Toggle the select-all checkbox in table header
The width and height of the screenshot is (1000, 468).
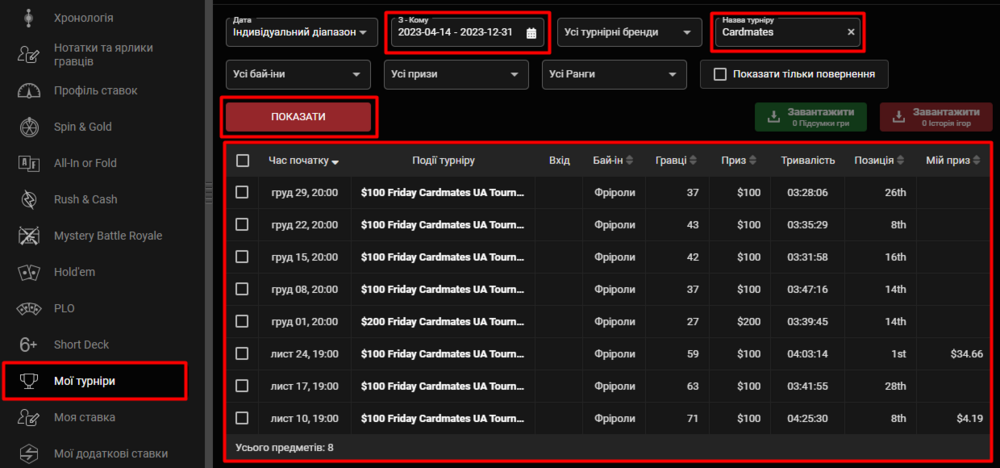(x=242, y=161)
